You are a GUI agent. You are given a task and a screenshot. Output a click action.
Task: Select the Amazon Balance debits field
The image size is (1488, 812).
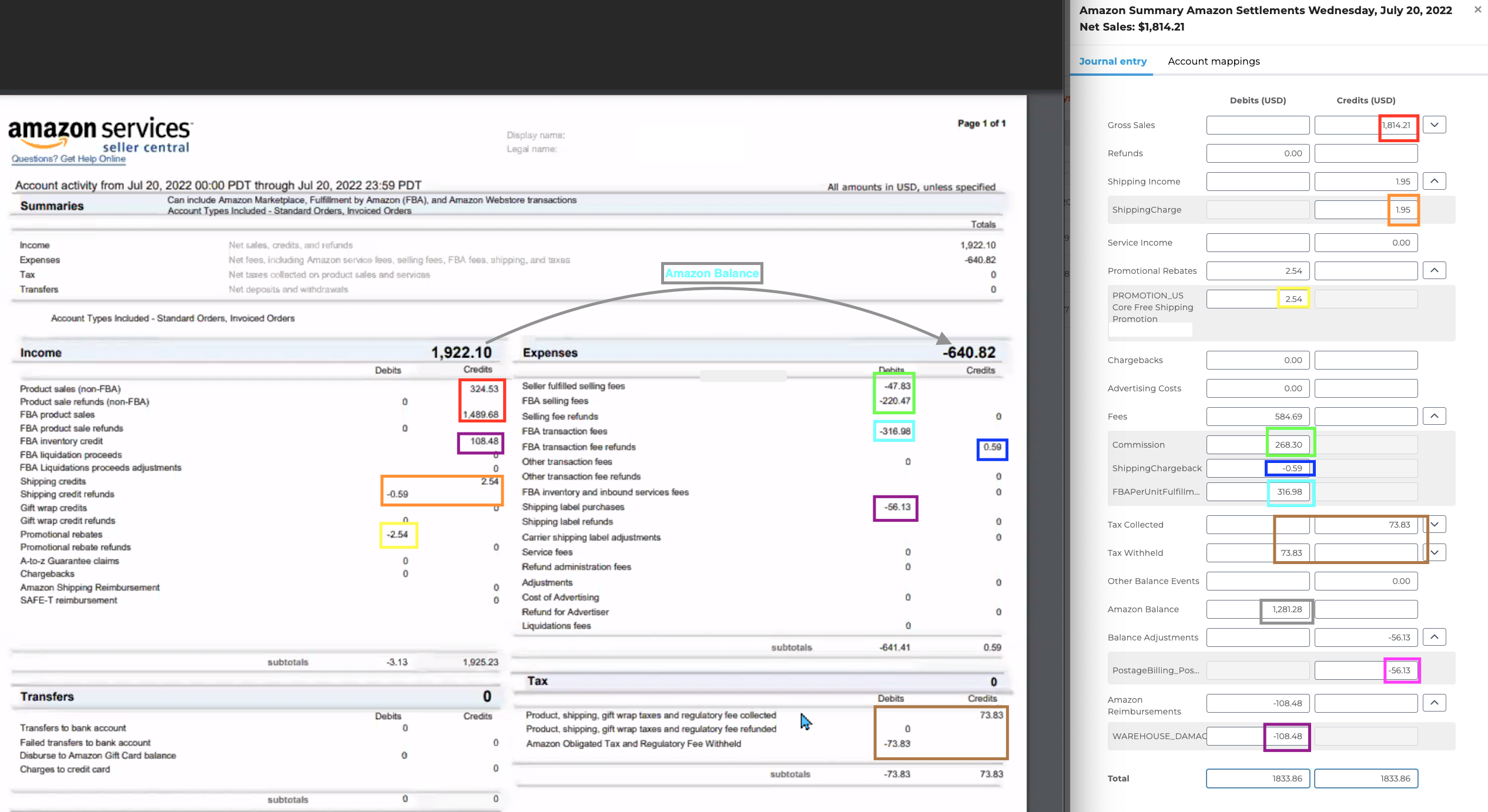[x=1258, y=609]
